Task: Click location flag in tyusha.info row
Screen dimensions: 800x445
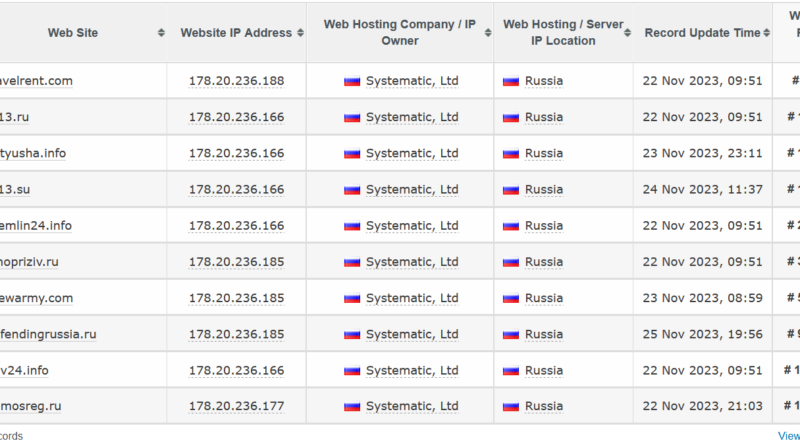Action: 511,154
